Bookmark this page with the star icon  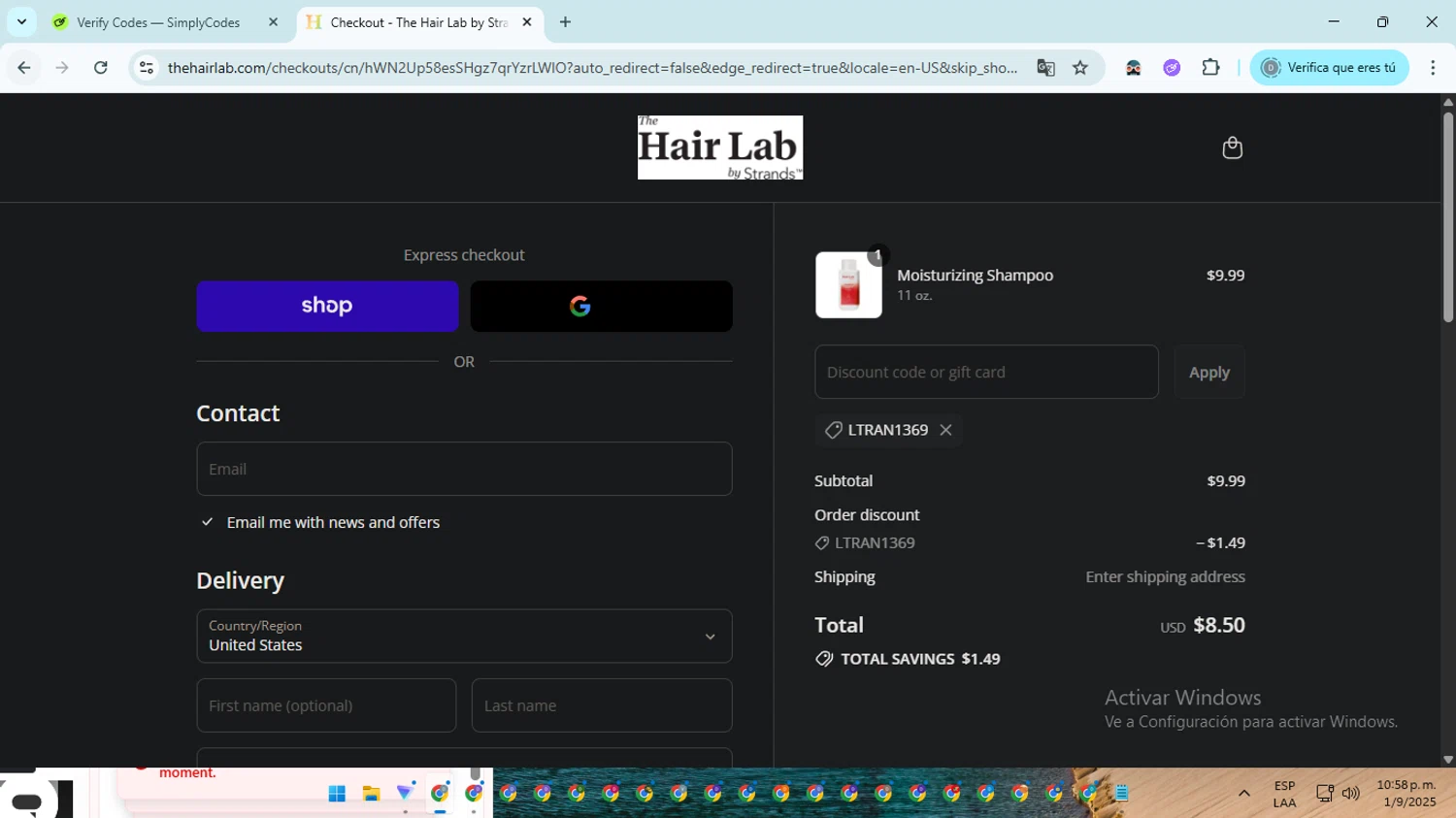coord(1080,68)
